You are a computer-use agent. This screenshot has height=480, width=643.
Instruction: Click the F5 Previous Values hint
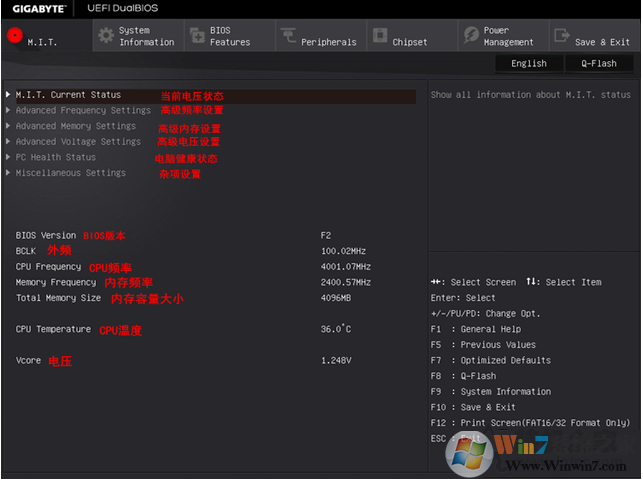point(483,345)
